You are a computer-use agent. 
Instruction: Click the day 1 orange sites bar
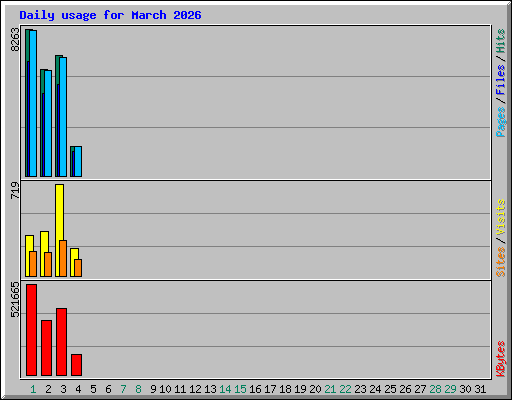click(x=33, y=264)
